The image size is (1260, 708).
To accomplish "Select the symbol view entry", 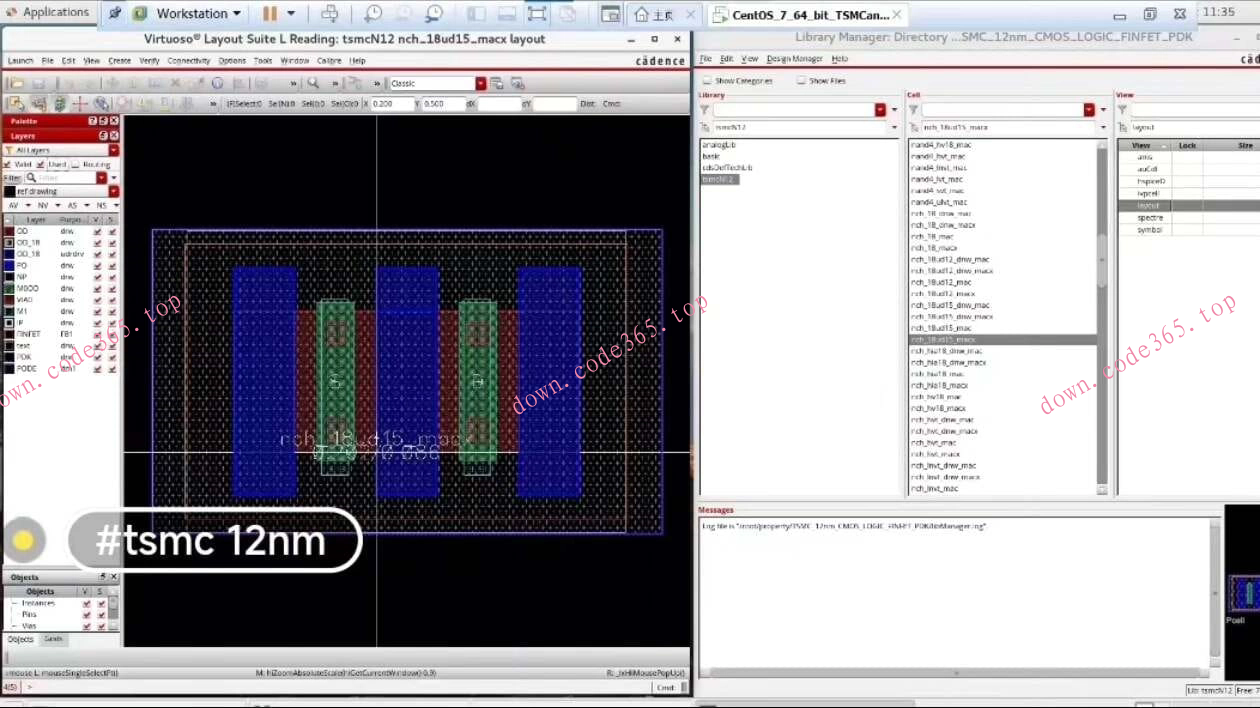I will point(1150,230).
